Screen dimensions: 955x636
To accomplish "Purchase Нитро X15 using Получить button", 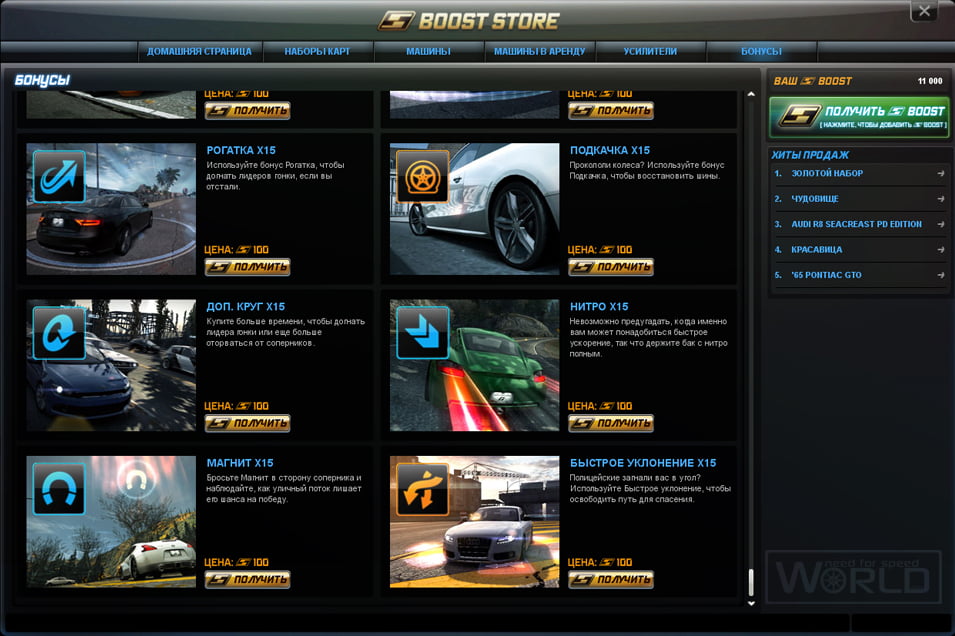I will [x=611, y=423].
